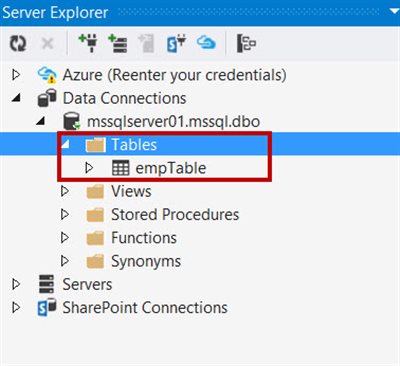Expand the empTable node arrow

(89, 168)
